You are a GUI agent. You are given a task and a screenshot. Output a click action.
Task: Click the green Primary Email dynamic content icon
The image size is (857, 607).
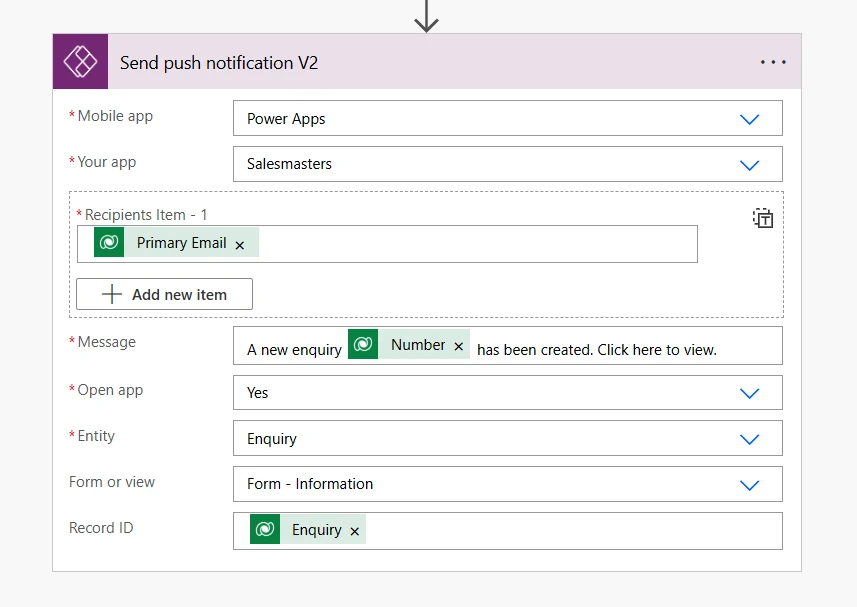(108, 242)
